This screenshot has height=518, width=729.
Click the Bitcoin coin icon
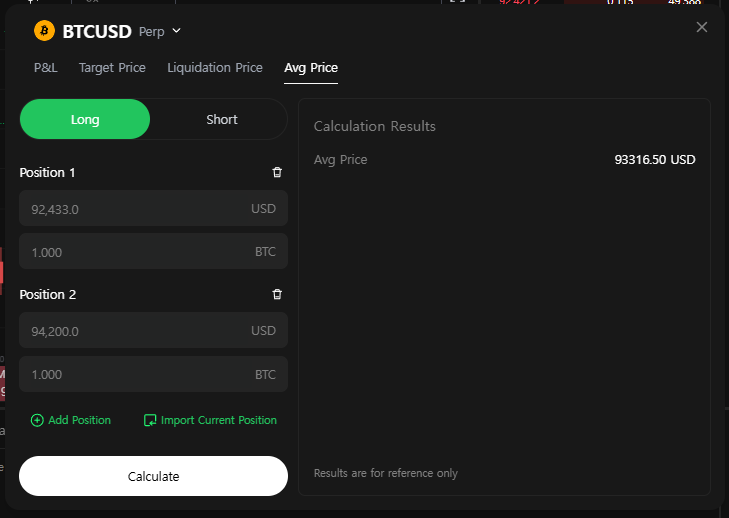pyautogui.click(x=45, y=31)
